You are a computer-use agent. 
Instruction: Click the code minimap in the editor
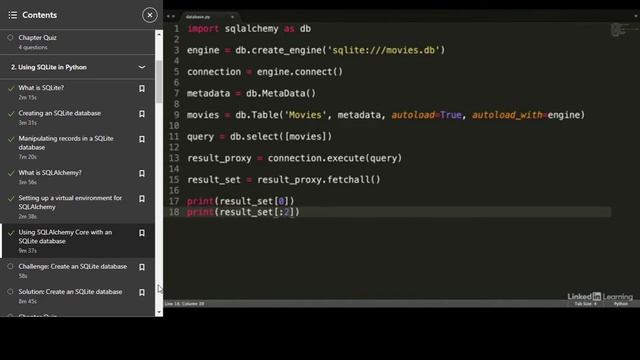(x=624, y=30)
